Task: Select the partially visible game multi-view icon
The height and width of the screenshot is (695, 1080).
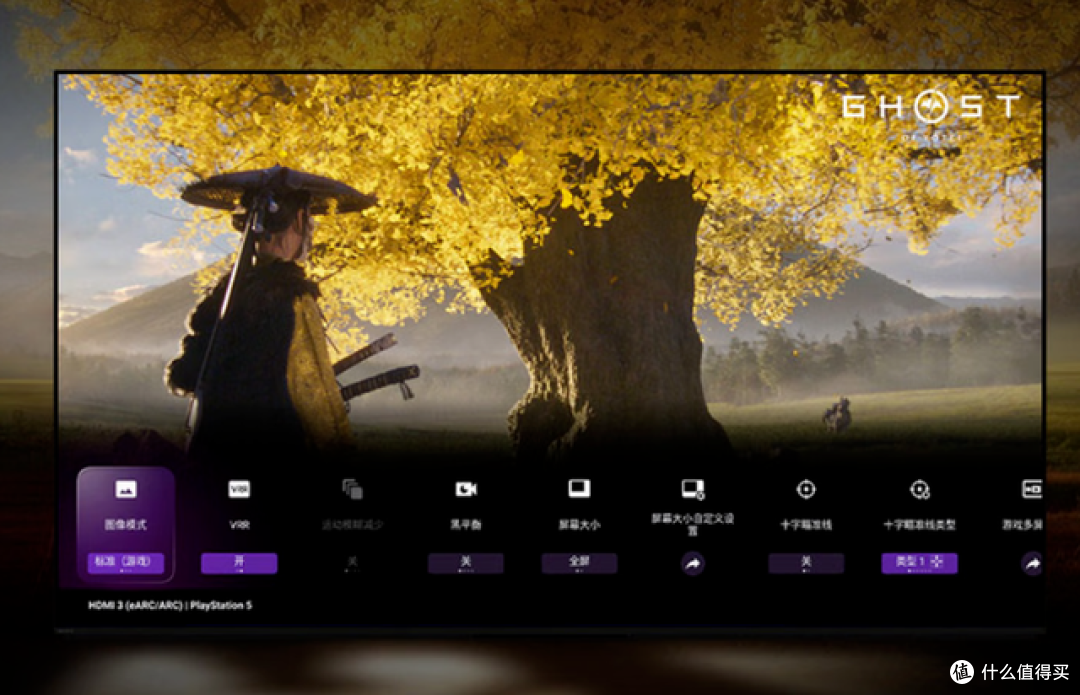Action: [x=1031, y=489]
